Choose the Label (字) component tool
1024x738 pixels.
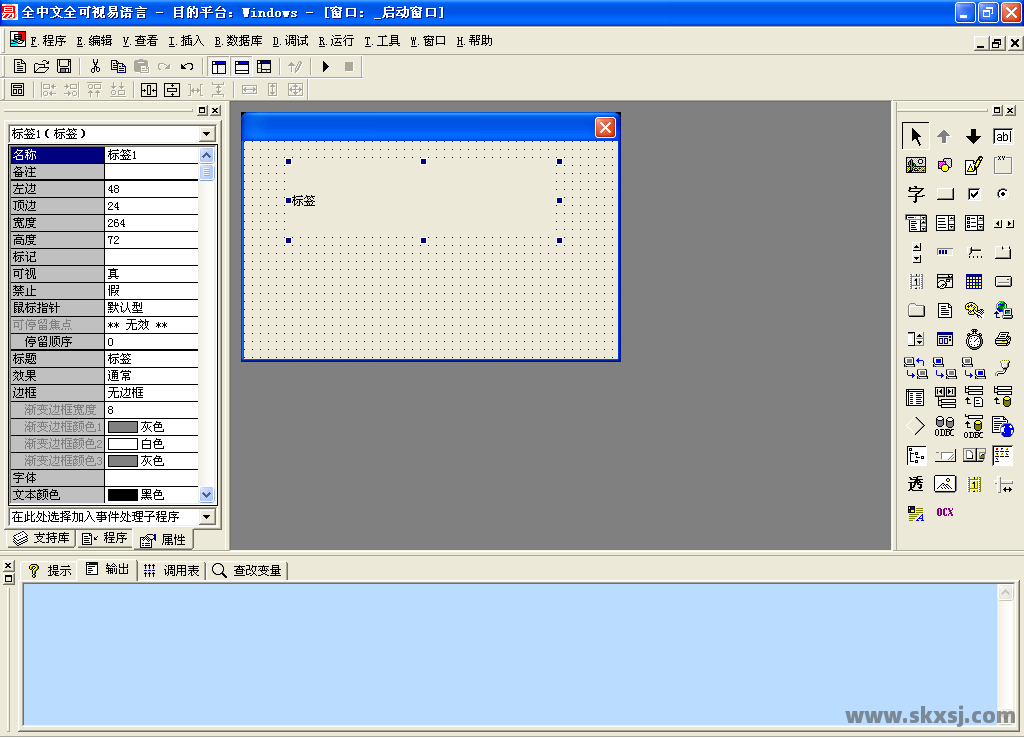coord(916,195)
